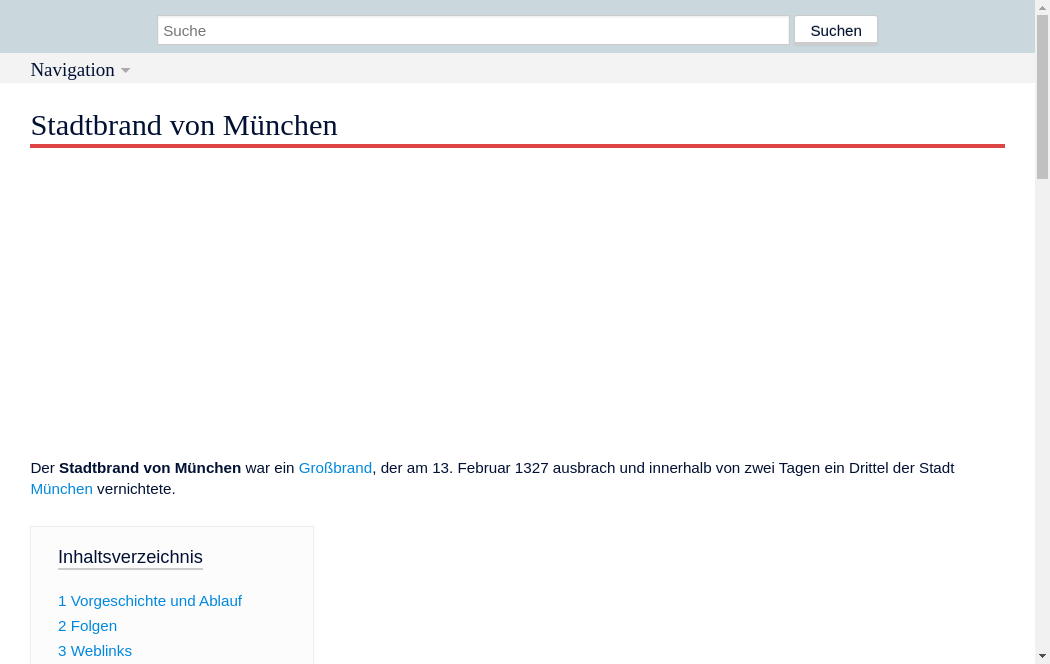The image size is (1050, 664).
Task: Jump to section 1 Vorgeschichte und Ablauf
Action: pyautogui.click(x=150, y=601)
